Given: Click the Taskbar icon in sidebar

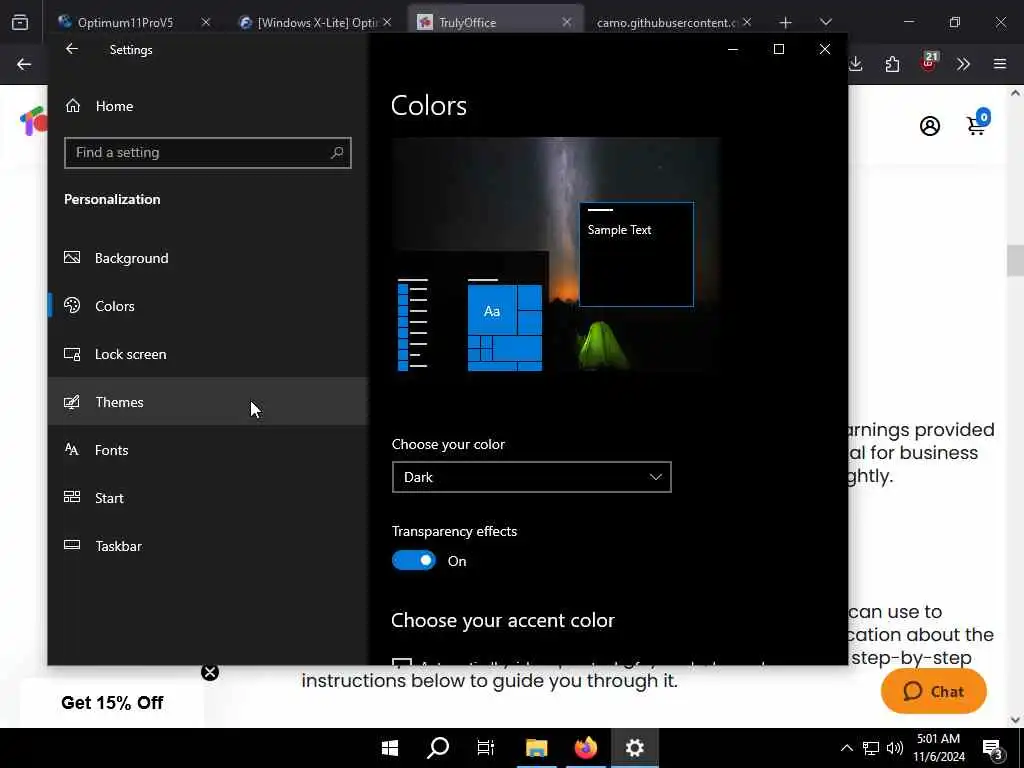Looking at the screenshot, I should pos(72,545).
